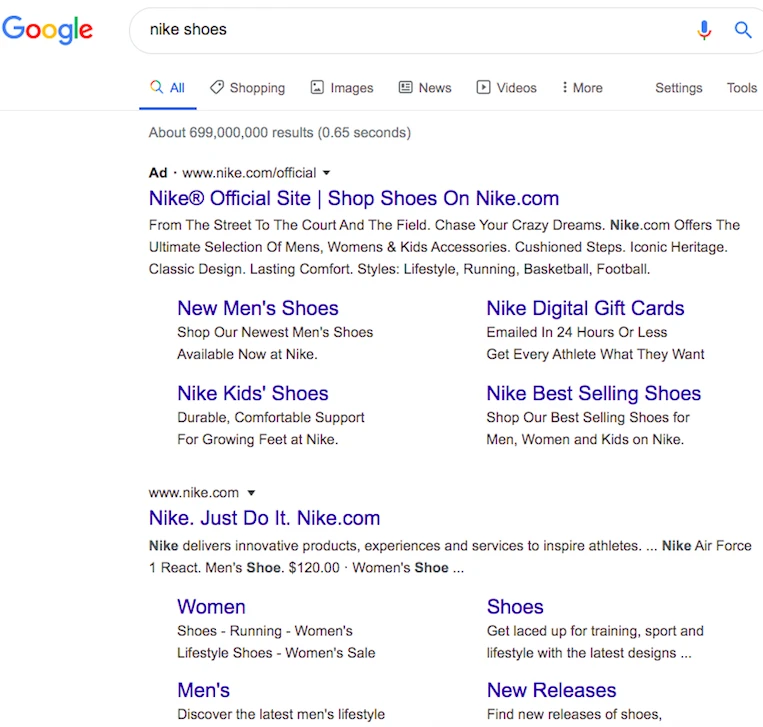The image size is (763, 727).
Task: Open the News tab
Action: coord(425,88)
